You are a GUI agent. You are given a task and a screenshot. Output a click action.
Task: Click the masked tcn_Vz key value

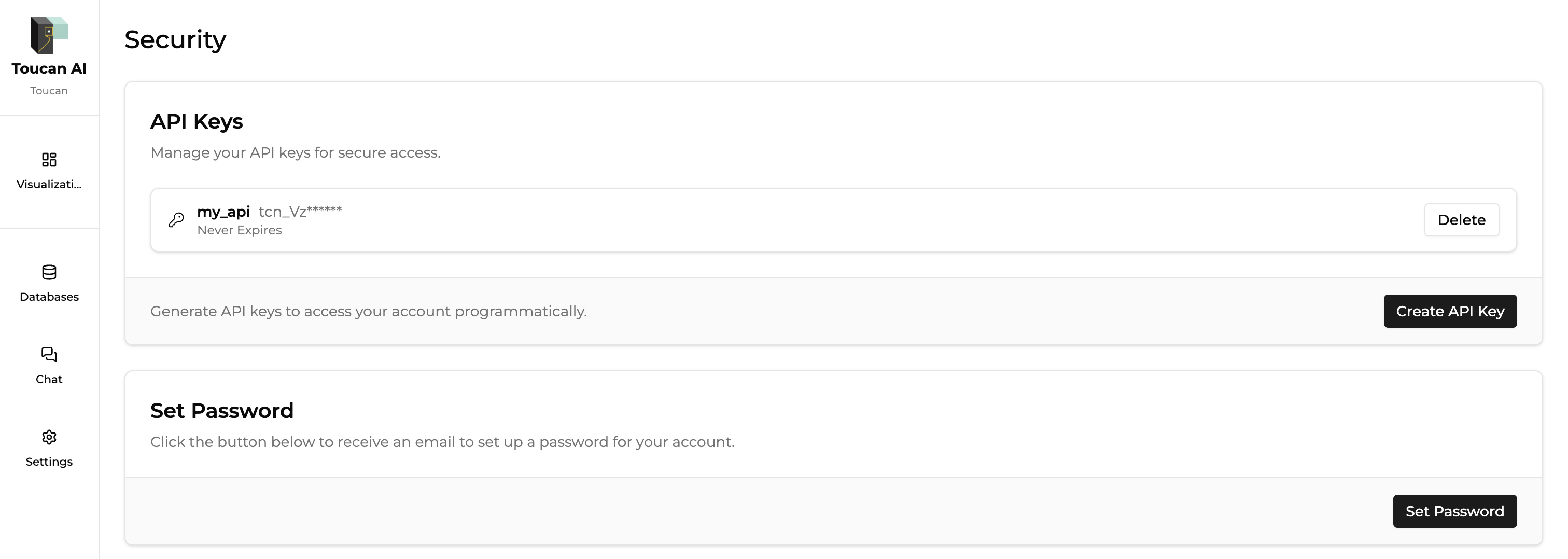(300, 212)
